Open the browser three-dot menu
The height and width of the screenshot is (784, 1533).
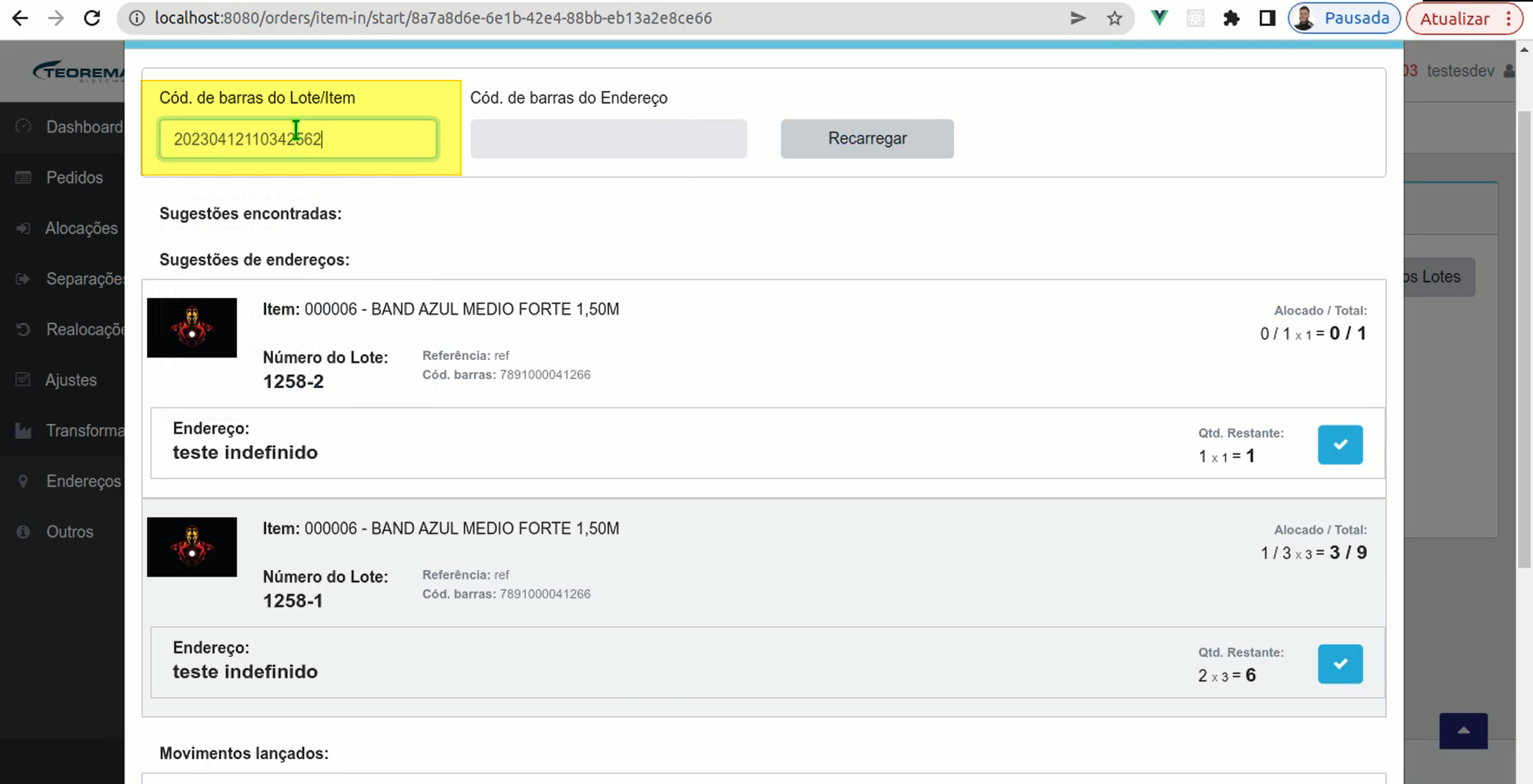(1508, 18)
